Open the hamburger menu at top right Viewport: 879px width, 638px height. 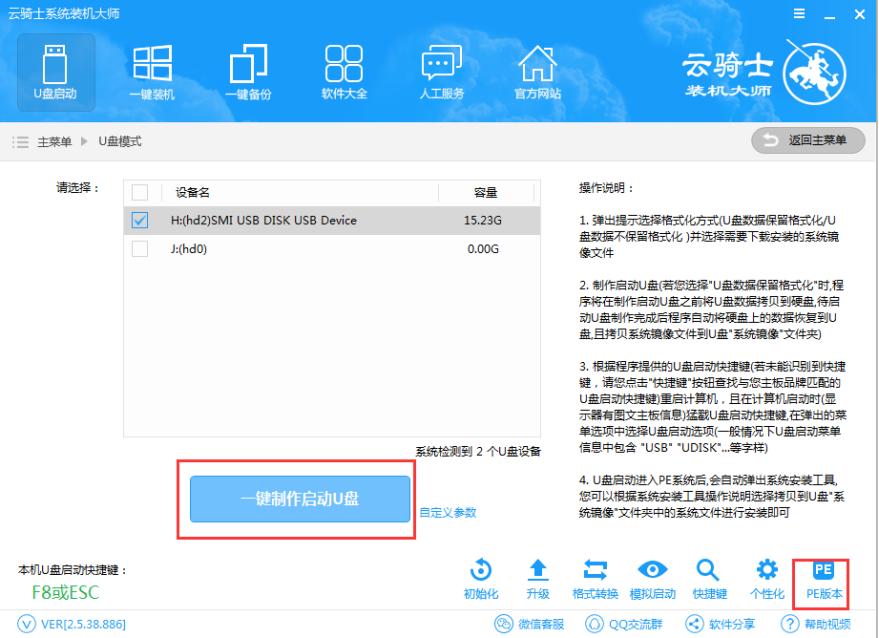[x=800, y=14]
